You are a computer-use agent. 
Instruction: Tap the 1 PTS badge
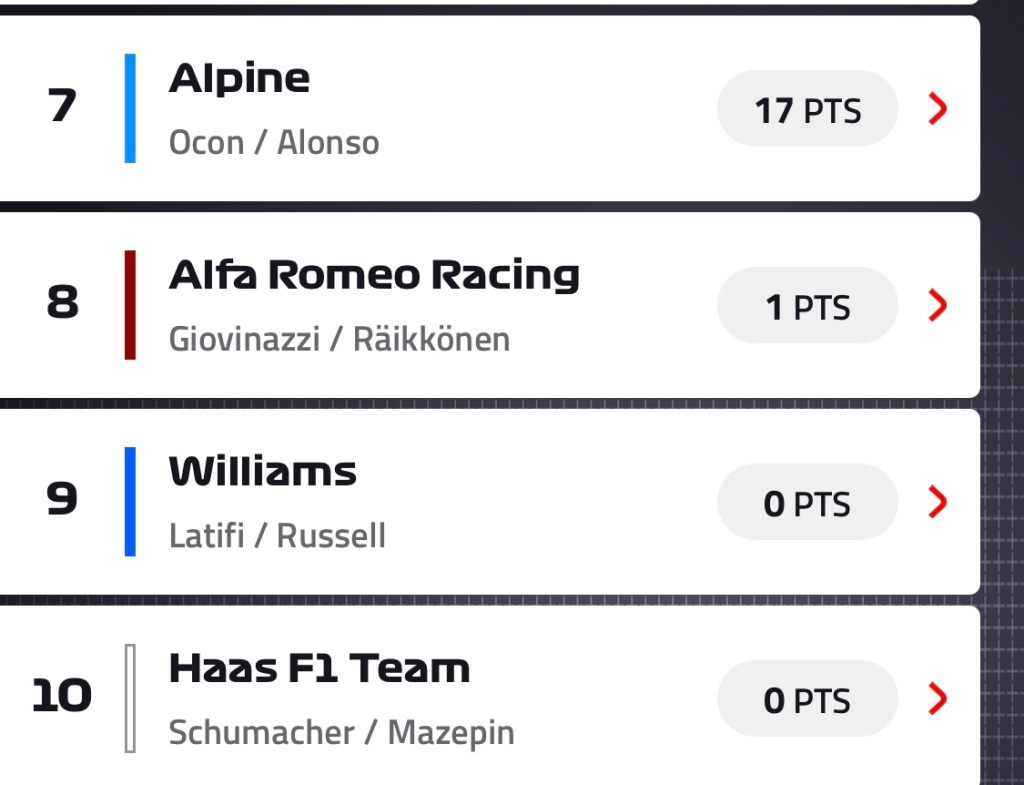[x=807, y=306]
